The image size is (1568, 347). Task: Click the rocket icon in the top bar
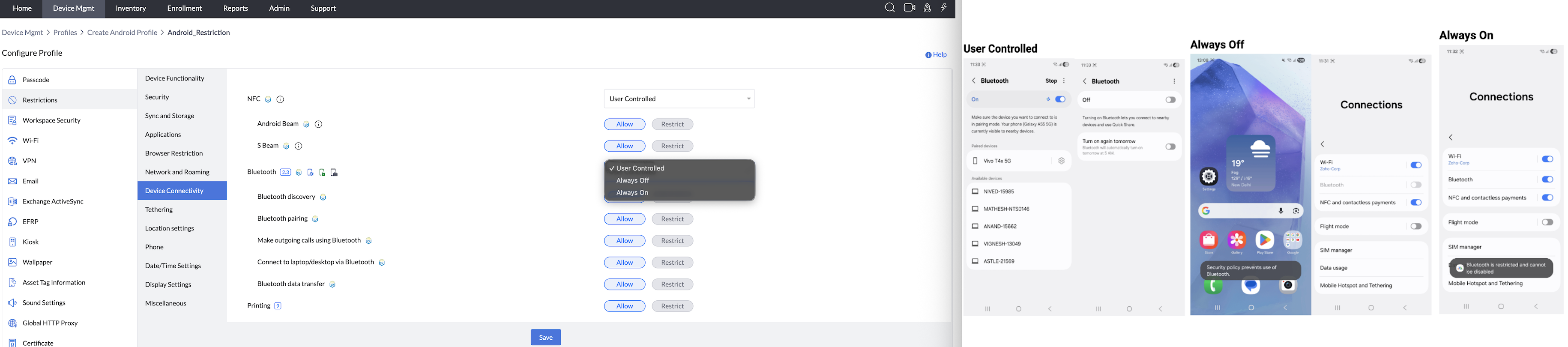pos(927,8)
